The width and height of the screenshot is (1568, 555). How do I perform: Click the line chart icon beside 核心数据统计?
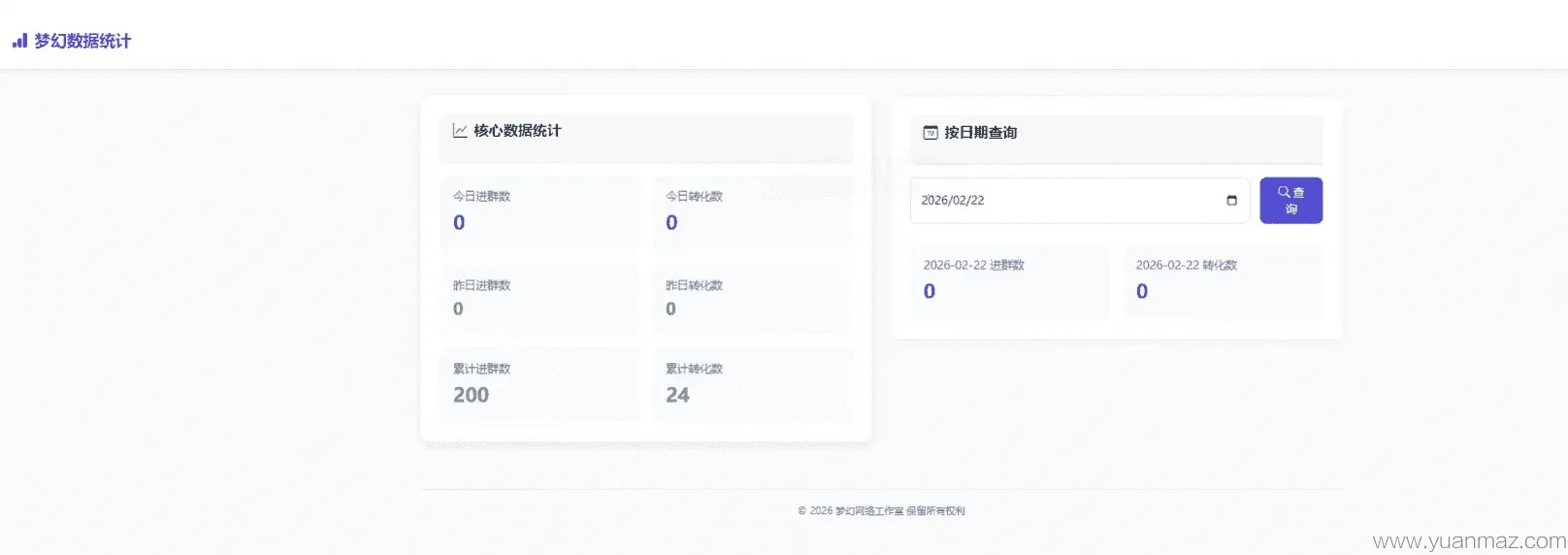460,131
